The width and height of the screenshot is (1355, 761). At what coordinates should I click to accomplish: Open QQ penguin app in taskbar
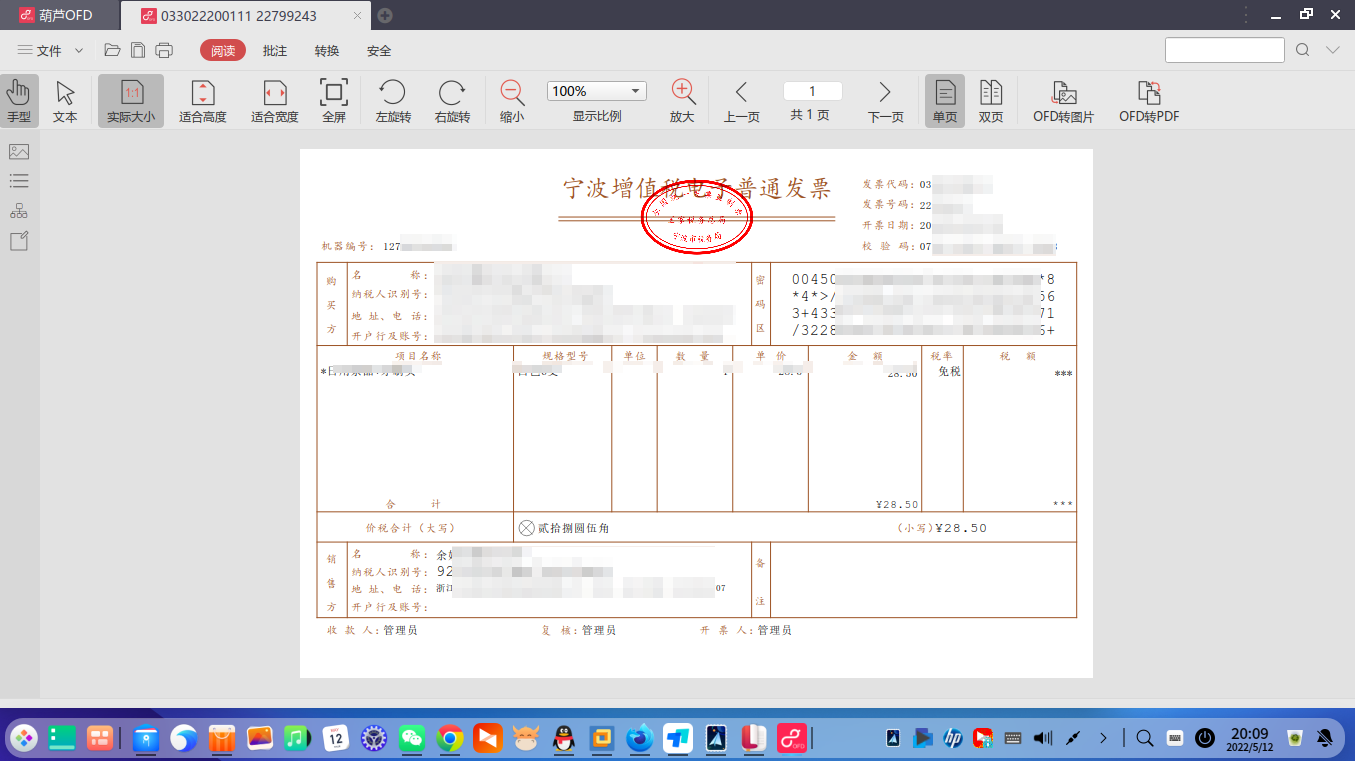coord(563,738)
